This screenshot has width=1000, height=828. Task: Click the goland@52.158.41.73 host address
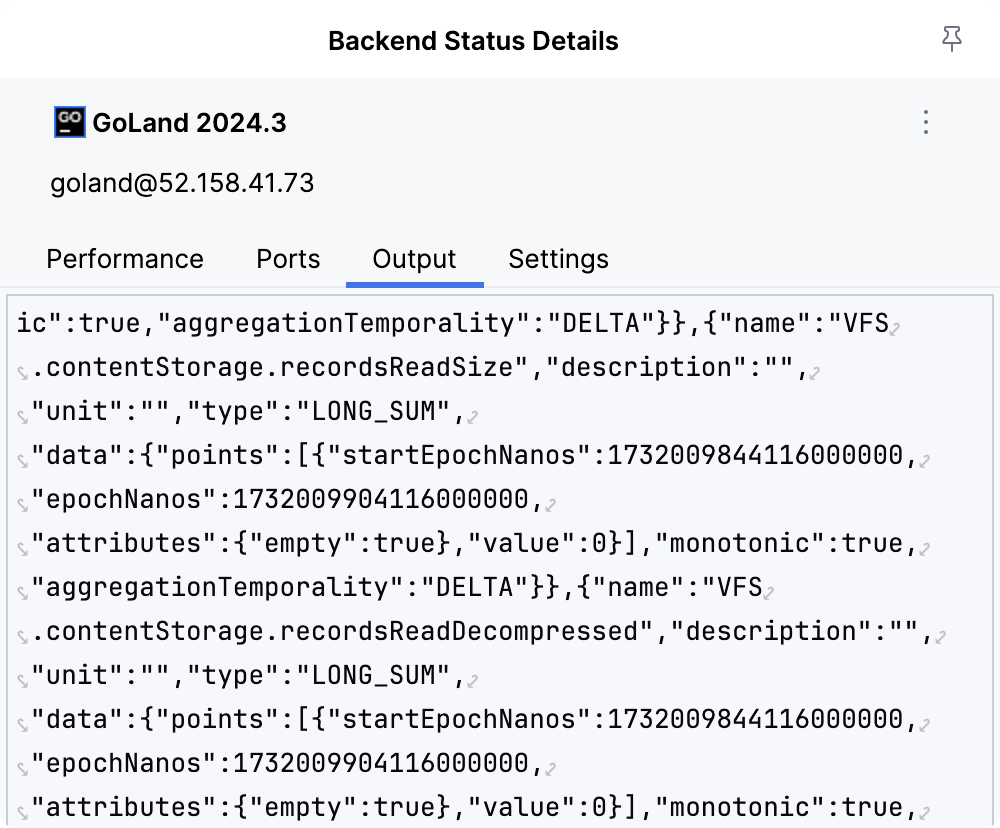pos(182,183)
